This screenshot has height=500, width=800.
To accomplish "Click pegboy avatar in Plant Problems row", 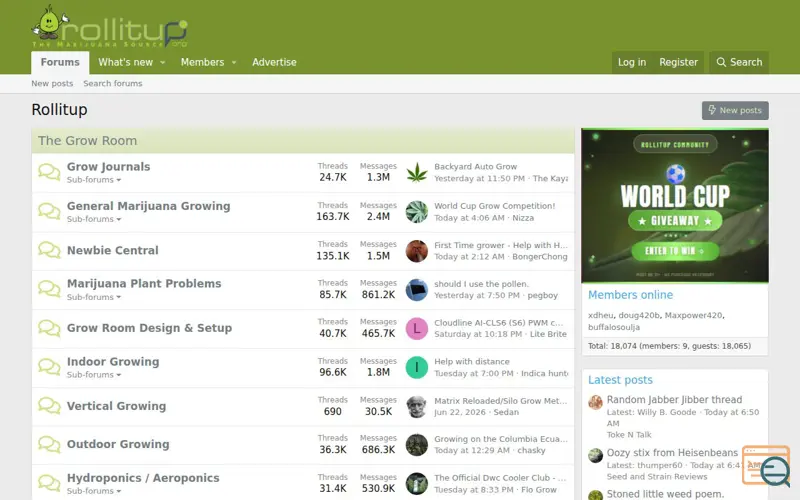I will pos(417,290).
